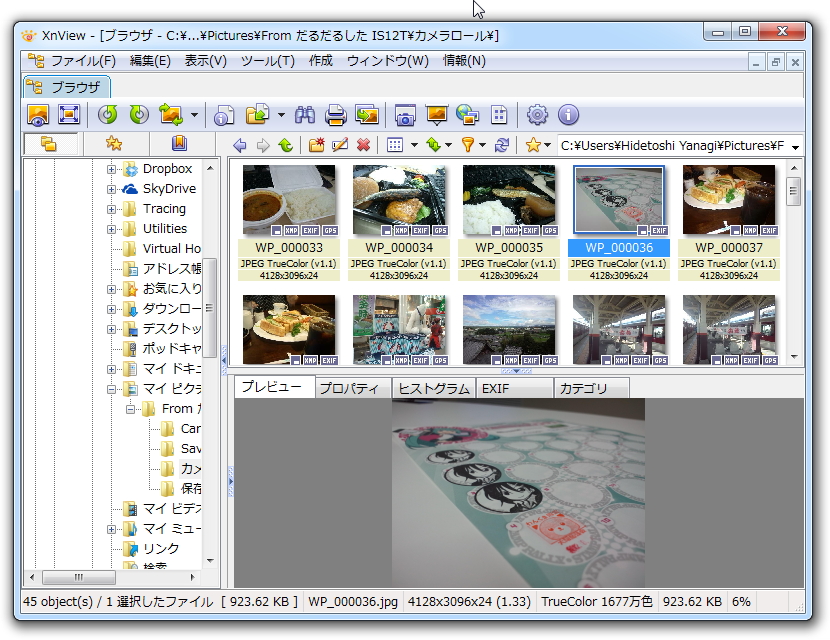Image resolution: width=830 pixels, height=640 pixels.
Task: Select the print icon on the toolbar
Action: tap(334, 115)
